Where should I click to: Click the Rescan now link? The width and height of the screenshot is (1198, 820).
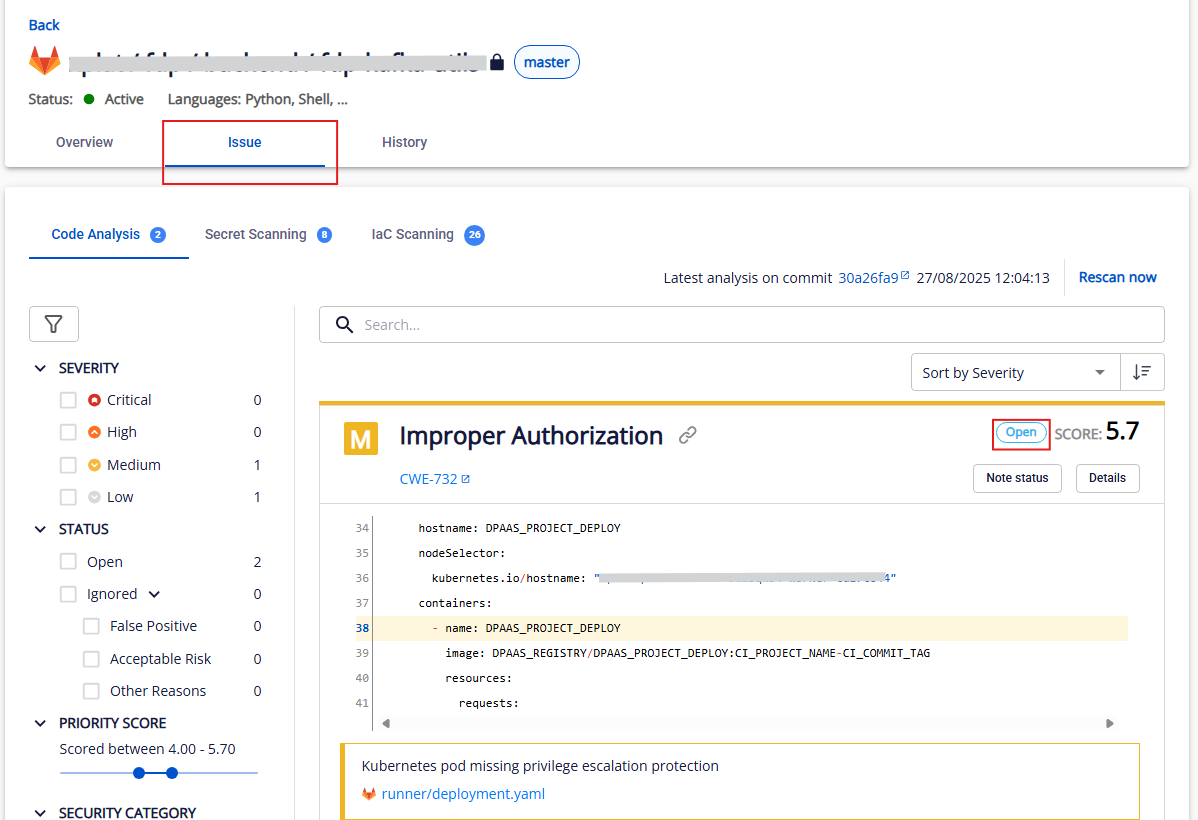click(1117, 277)
